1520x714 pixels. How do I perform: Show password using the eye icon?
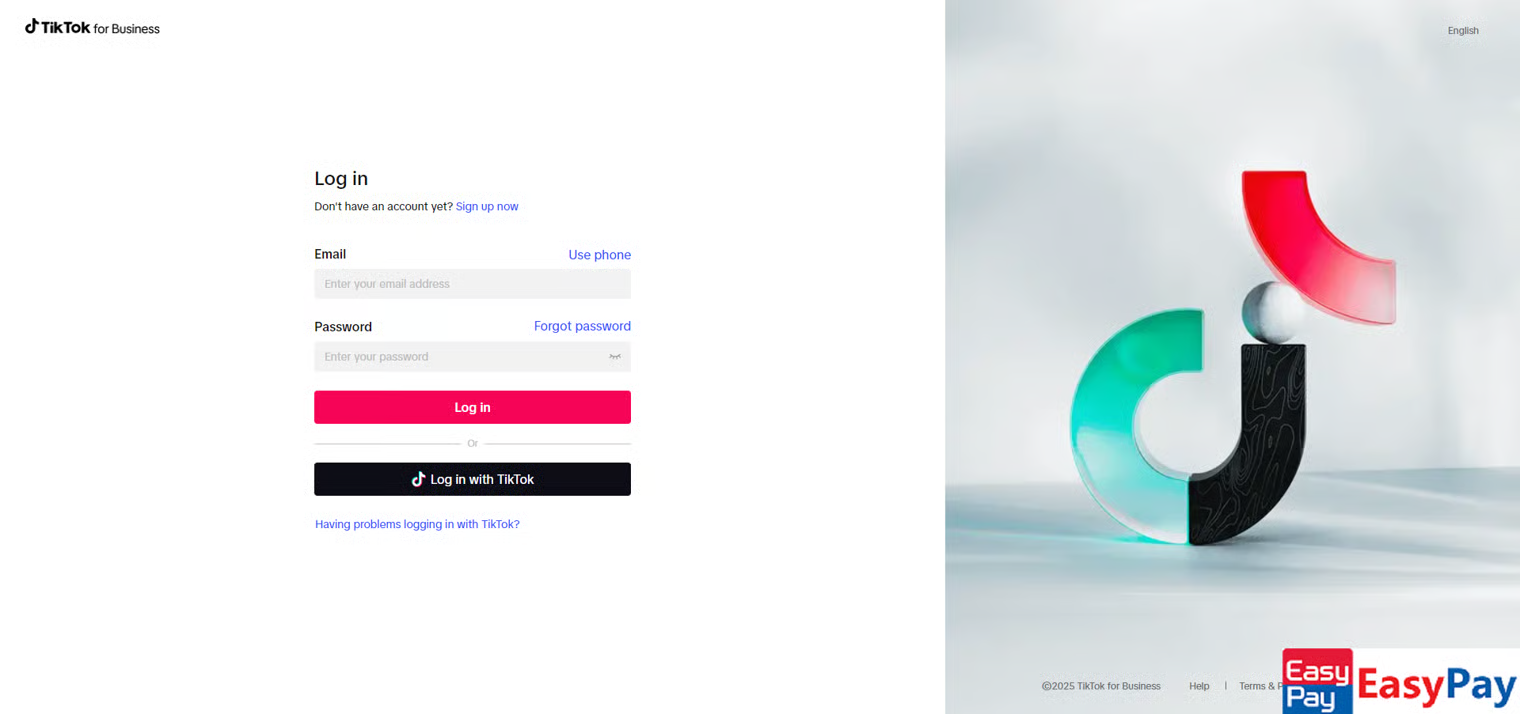point(615,357)
